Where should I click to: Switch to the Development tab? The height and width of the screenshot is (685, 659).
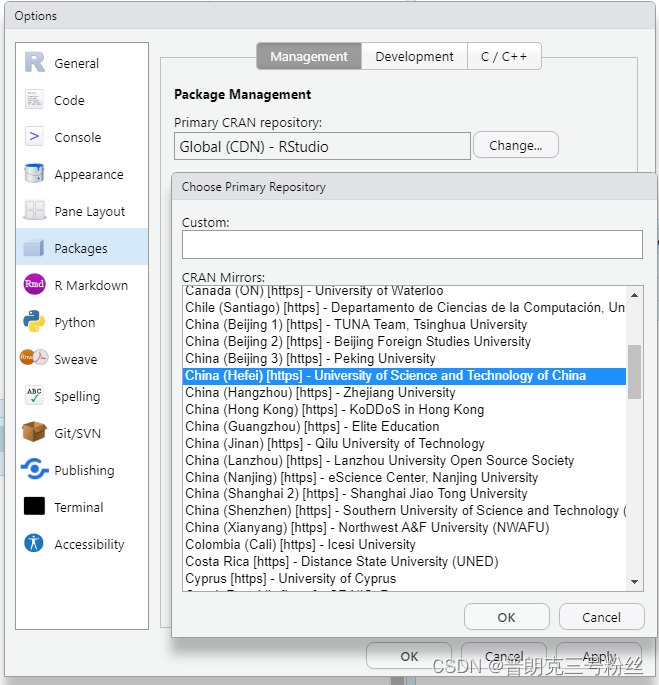click(x=414, y=56)
